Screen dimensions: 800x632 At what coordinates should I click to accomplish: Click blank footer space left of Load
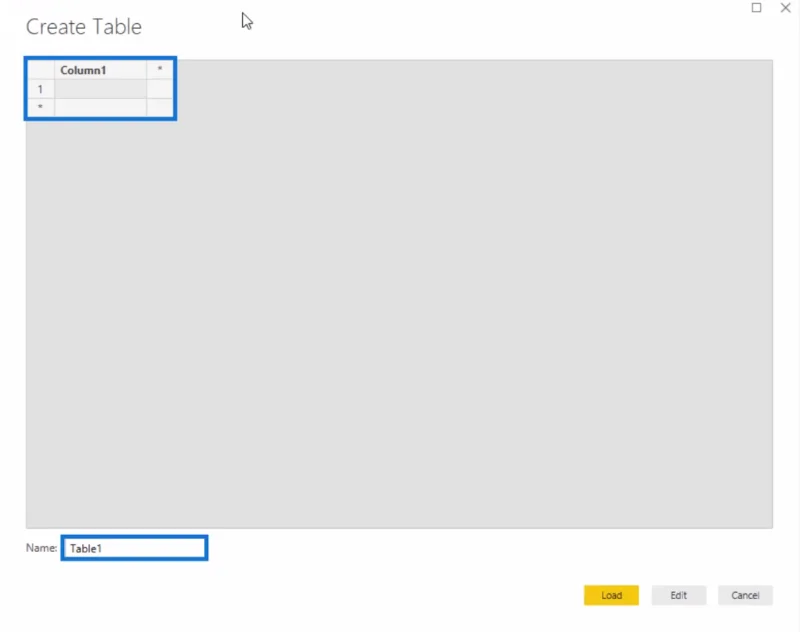click(x=395, y=595)
